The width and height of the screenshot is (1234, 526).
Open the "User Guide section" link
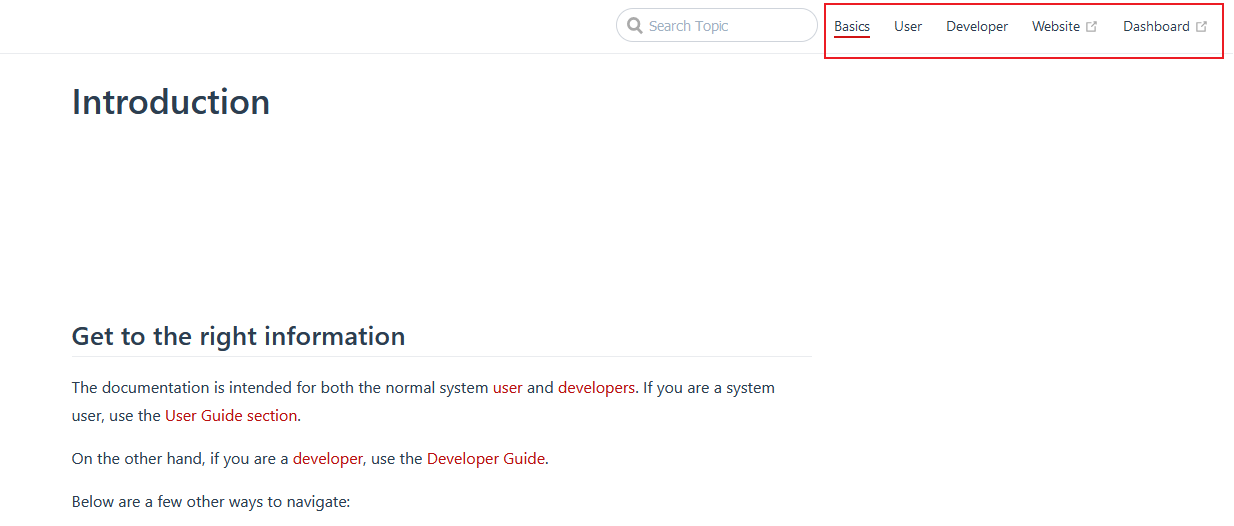click(x=231, y=416)
